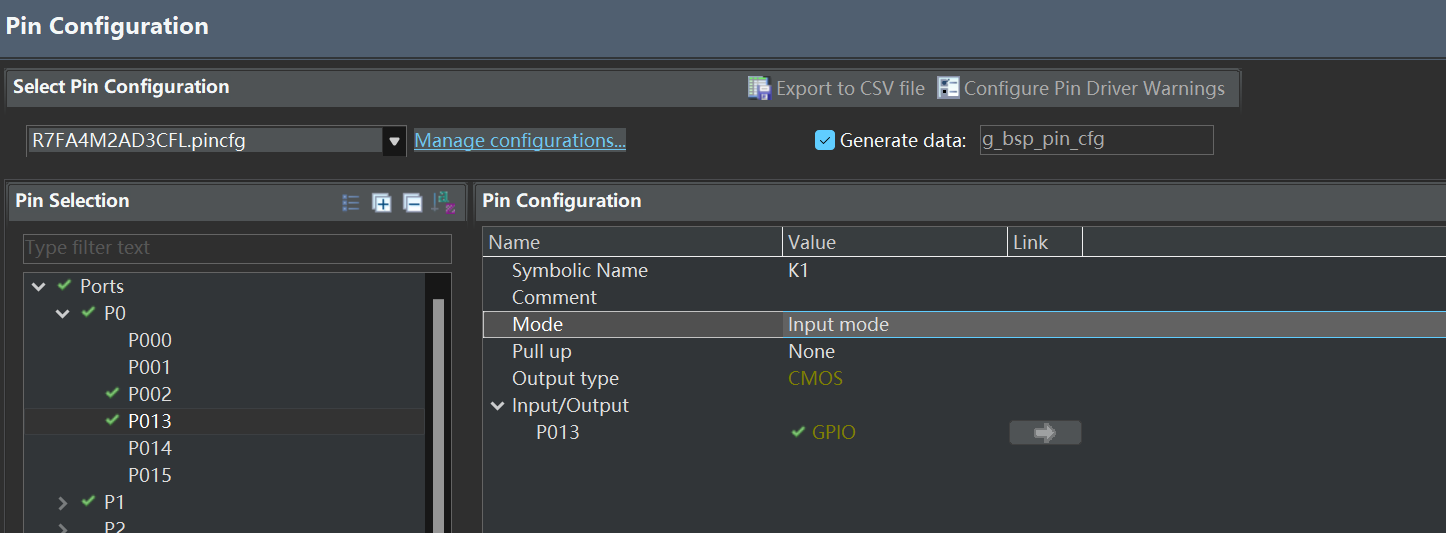Click the Select Pin Configuration section title
The width and height of the screenshot is (1446, 533).
coord(121,87)
